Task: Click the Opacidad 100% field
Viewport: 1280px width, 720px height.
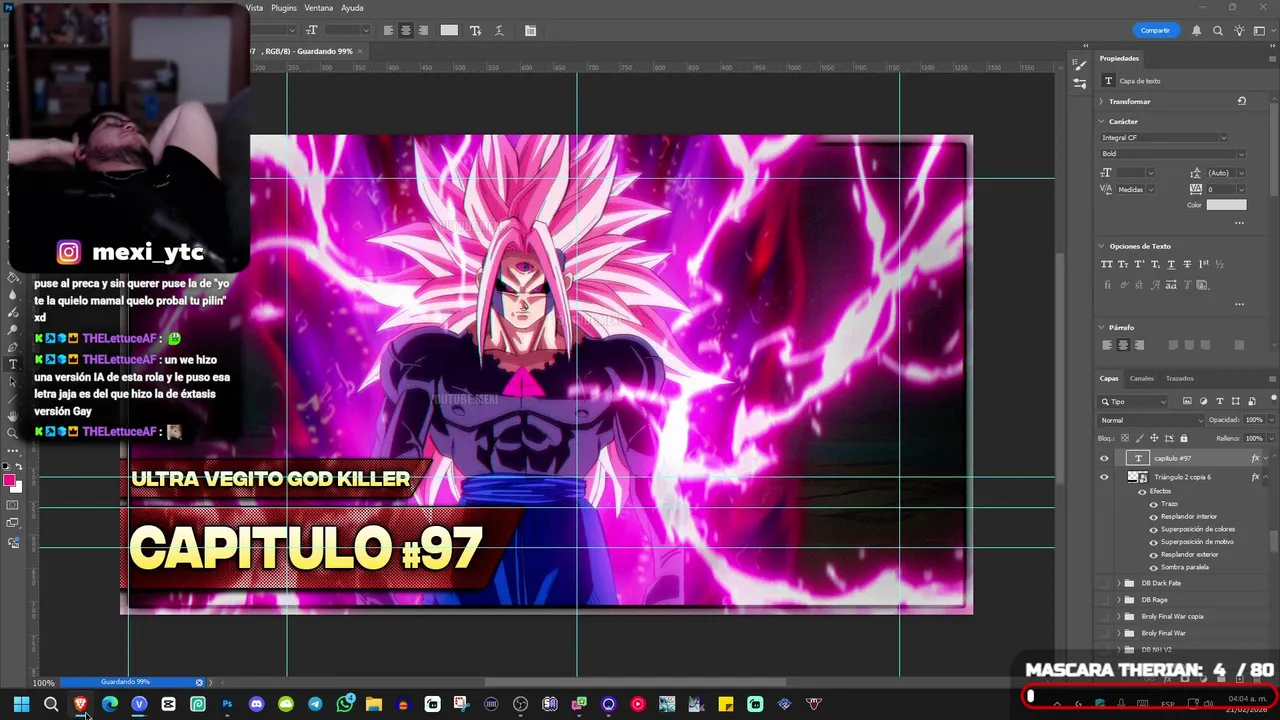Action: tap(1254, 420)
